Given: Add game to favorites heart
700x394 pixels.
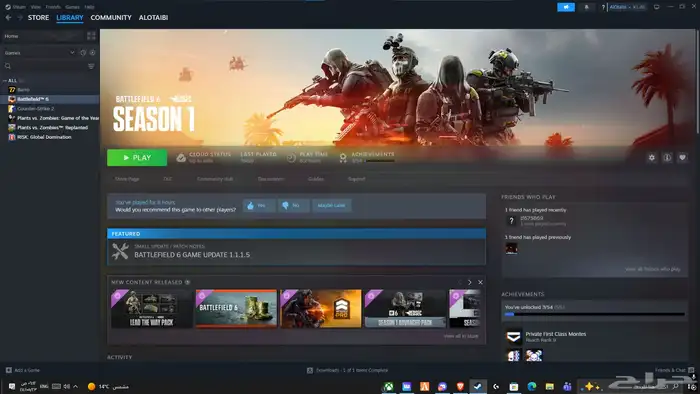Looking at the screenshot, I should tap(682, 158).
